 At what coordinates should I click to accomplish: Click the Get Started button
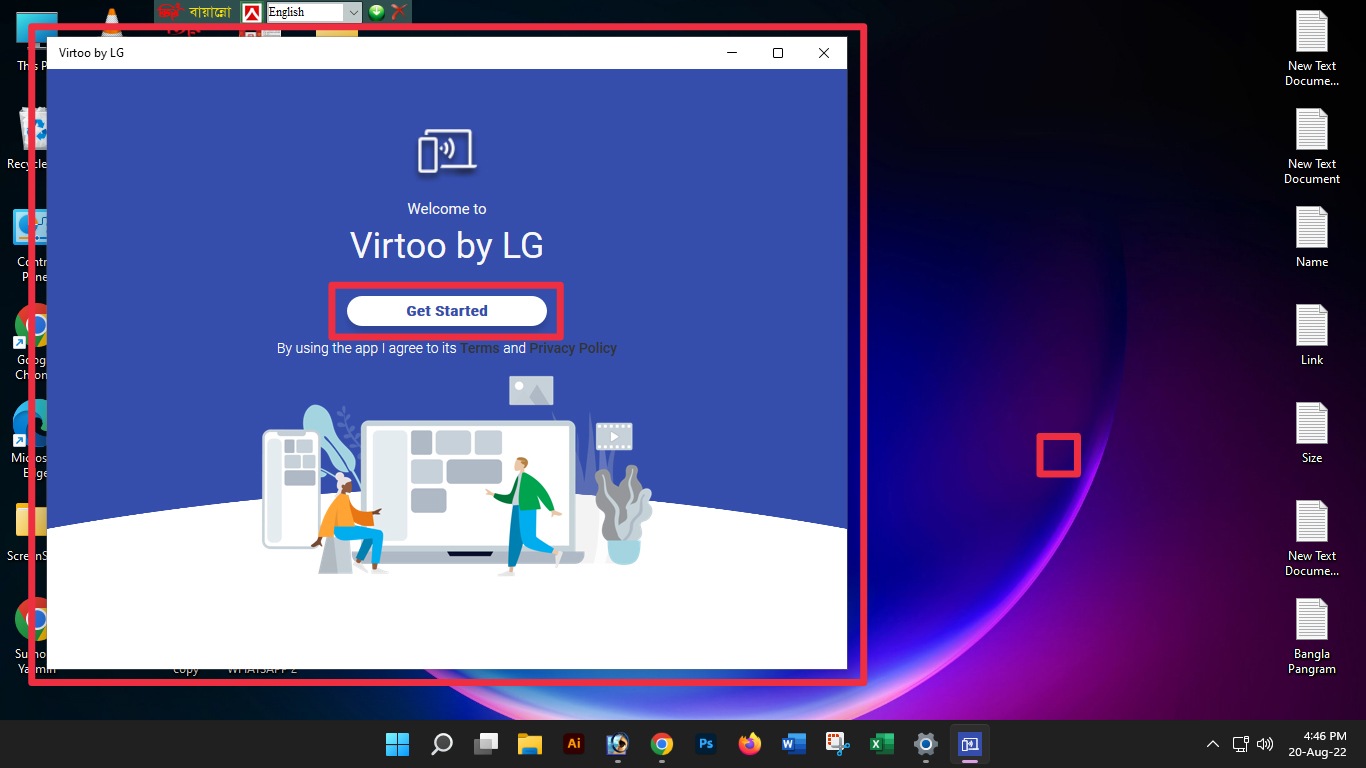coord(447,311)
